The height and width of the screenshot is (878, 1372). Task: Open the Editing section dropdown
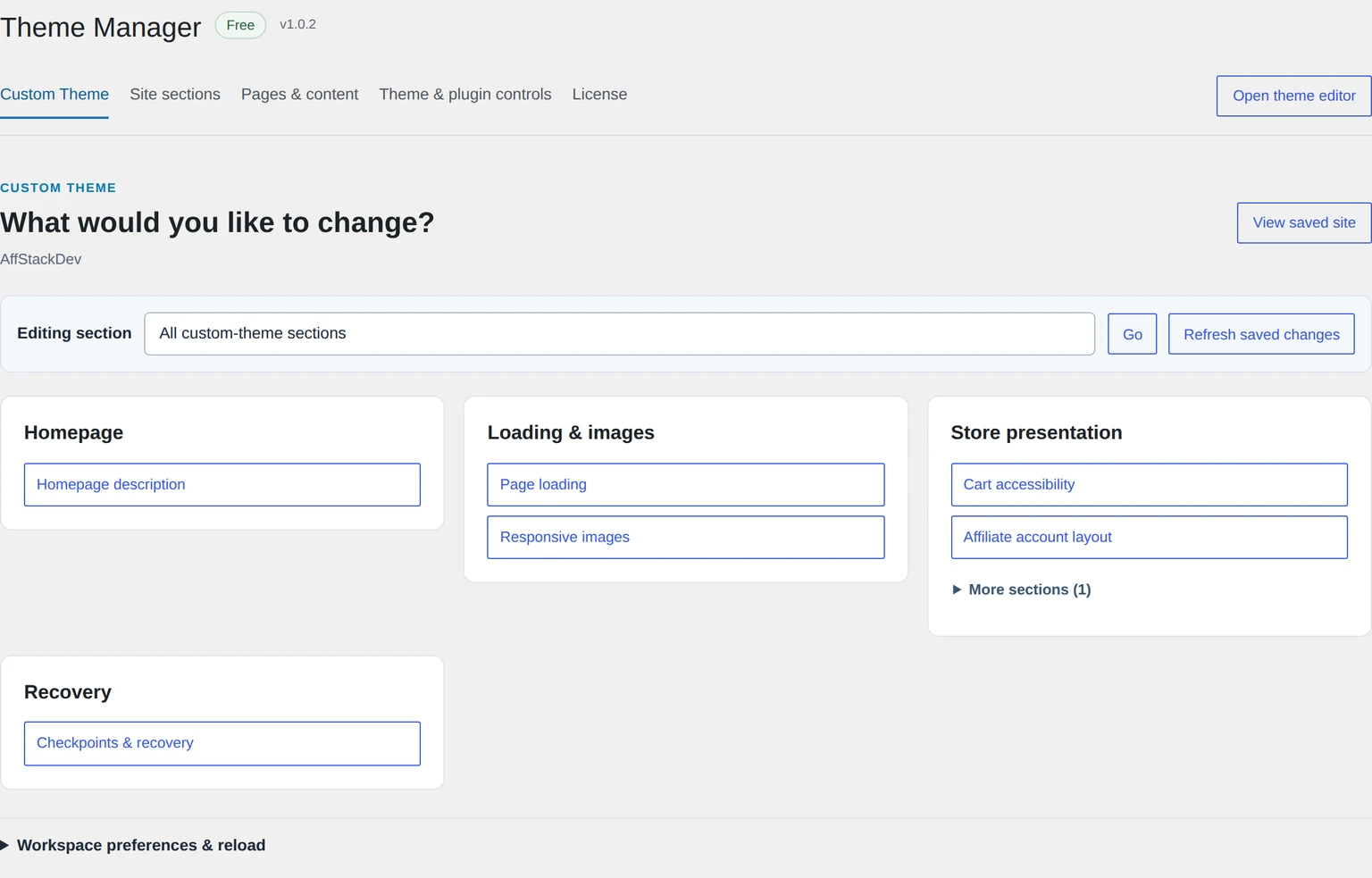(x=619, y=333)
